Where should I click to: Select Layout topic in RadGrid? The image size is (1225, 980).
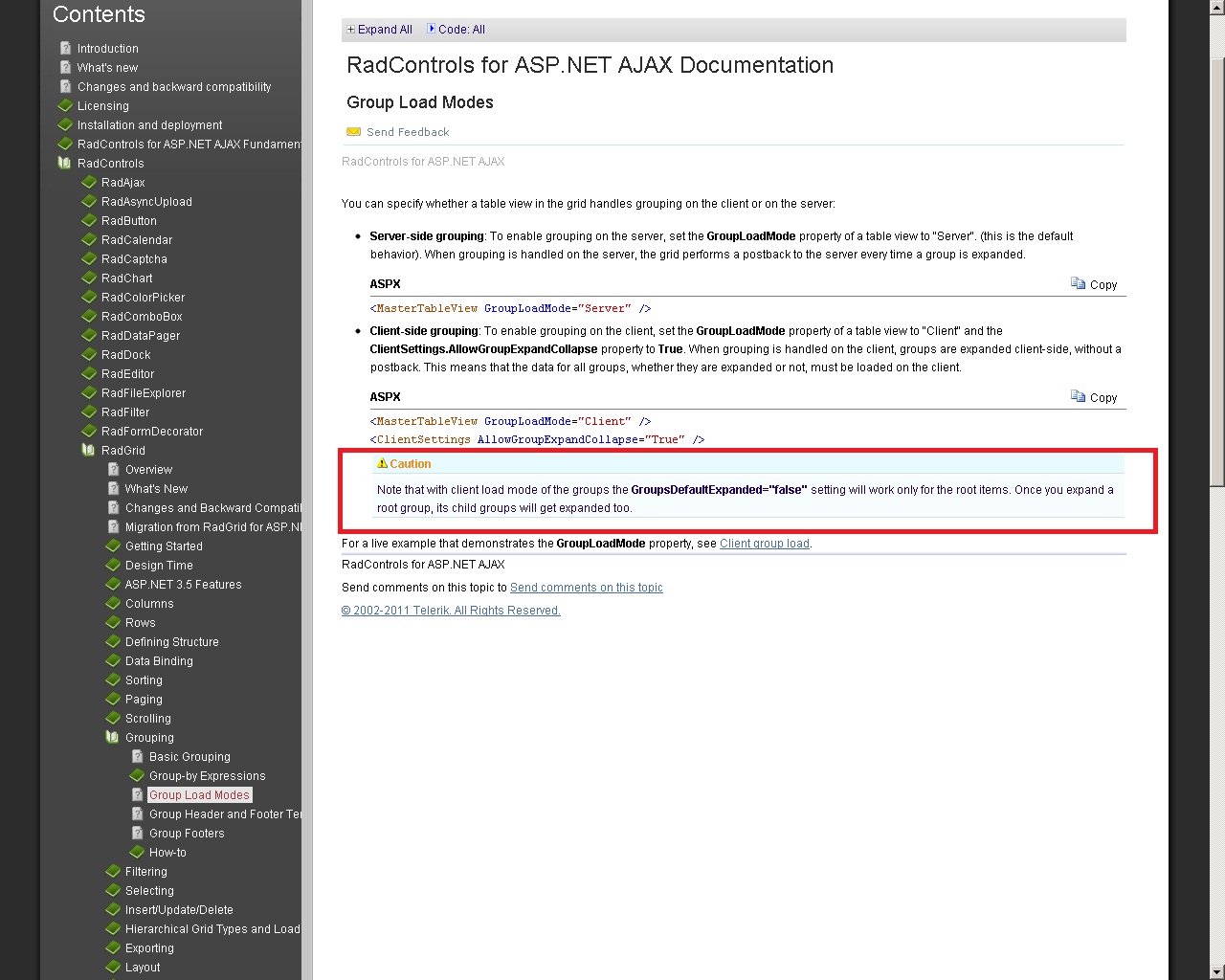[143, 968]
